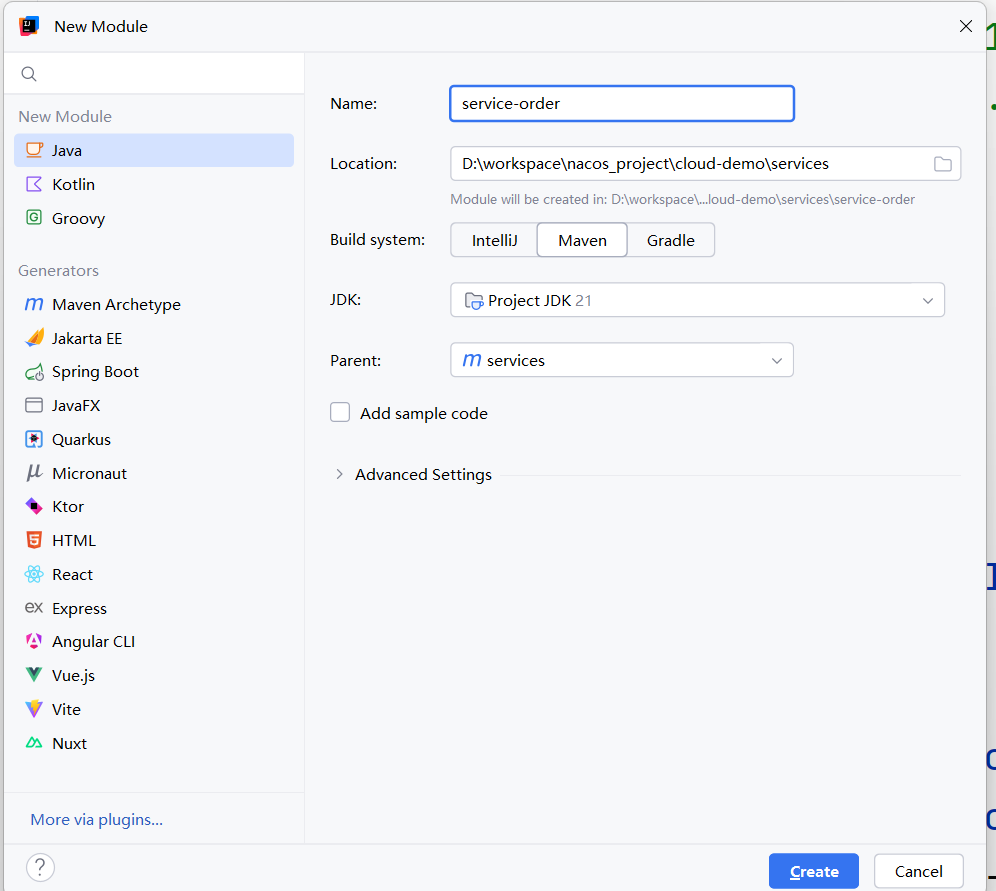996x891 pixels.
Task: Choose the JavaFX generator icon
Action: click(x=34, y=405)
